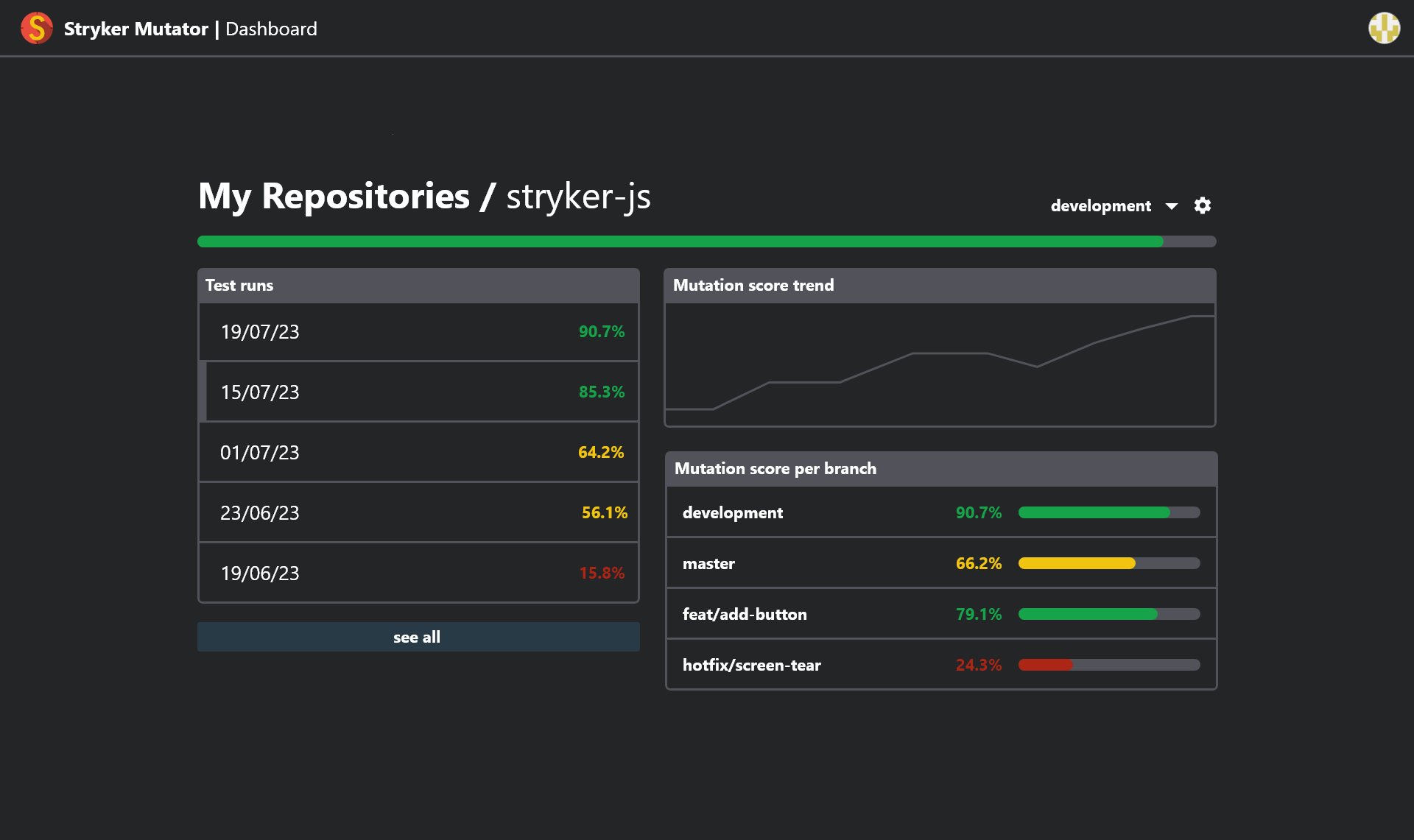Select the hotfix/screen-tear branch row

pyautogui.click(x=810, y=664)
